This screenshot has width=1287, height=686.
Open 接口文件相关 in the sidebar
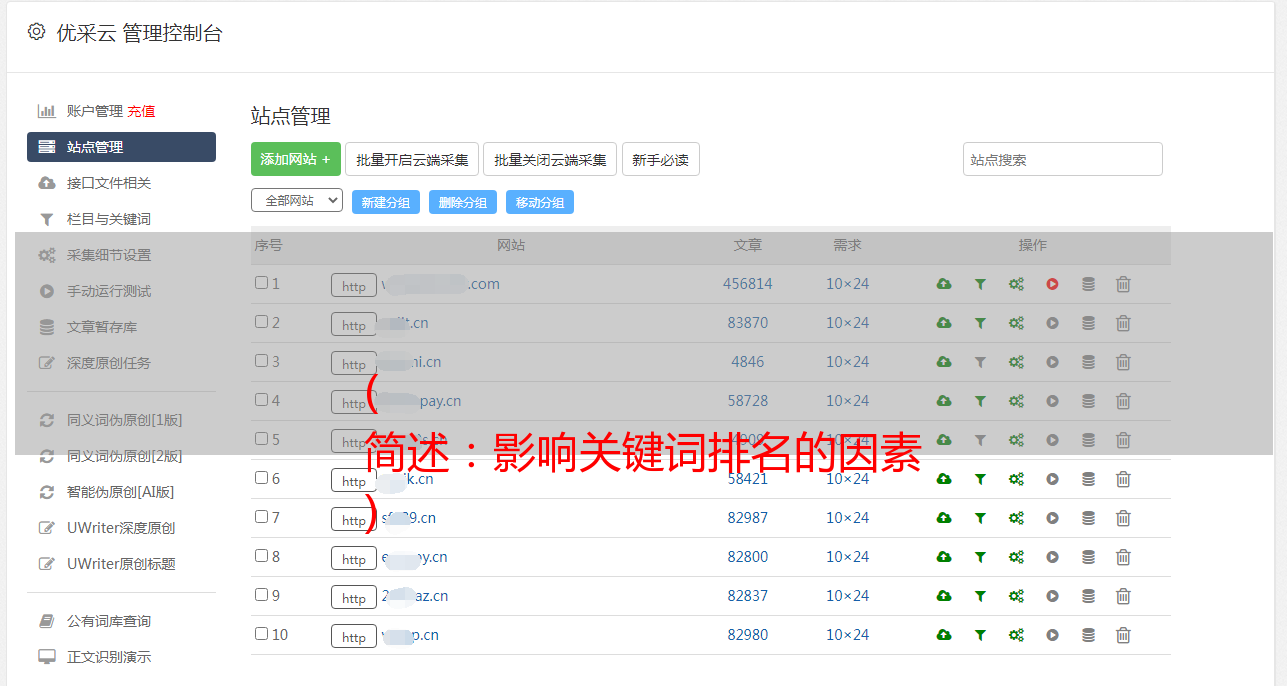[x=108, y=183]
